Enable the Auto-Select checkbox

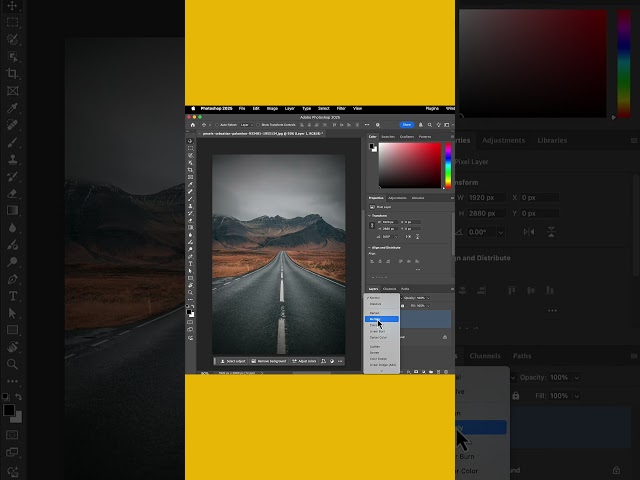216,125
